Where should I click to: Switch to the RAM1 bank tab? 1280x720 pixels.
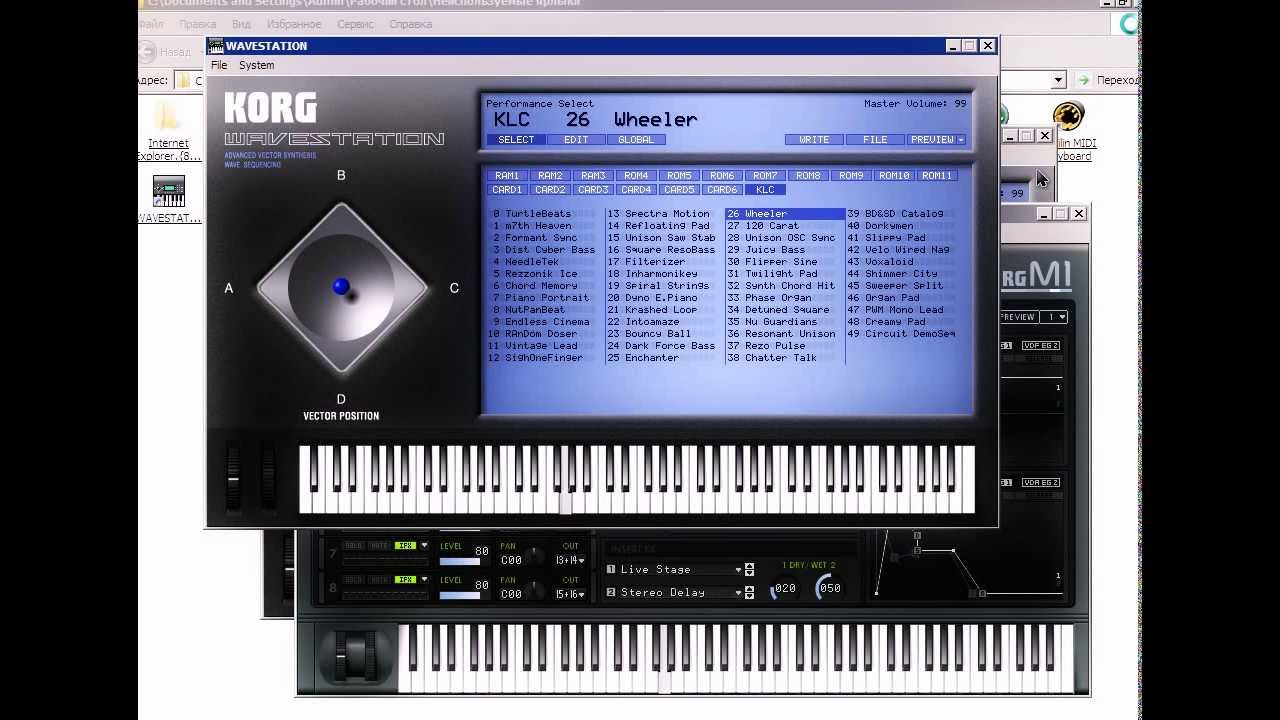507,176
